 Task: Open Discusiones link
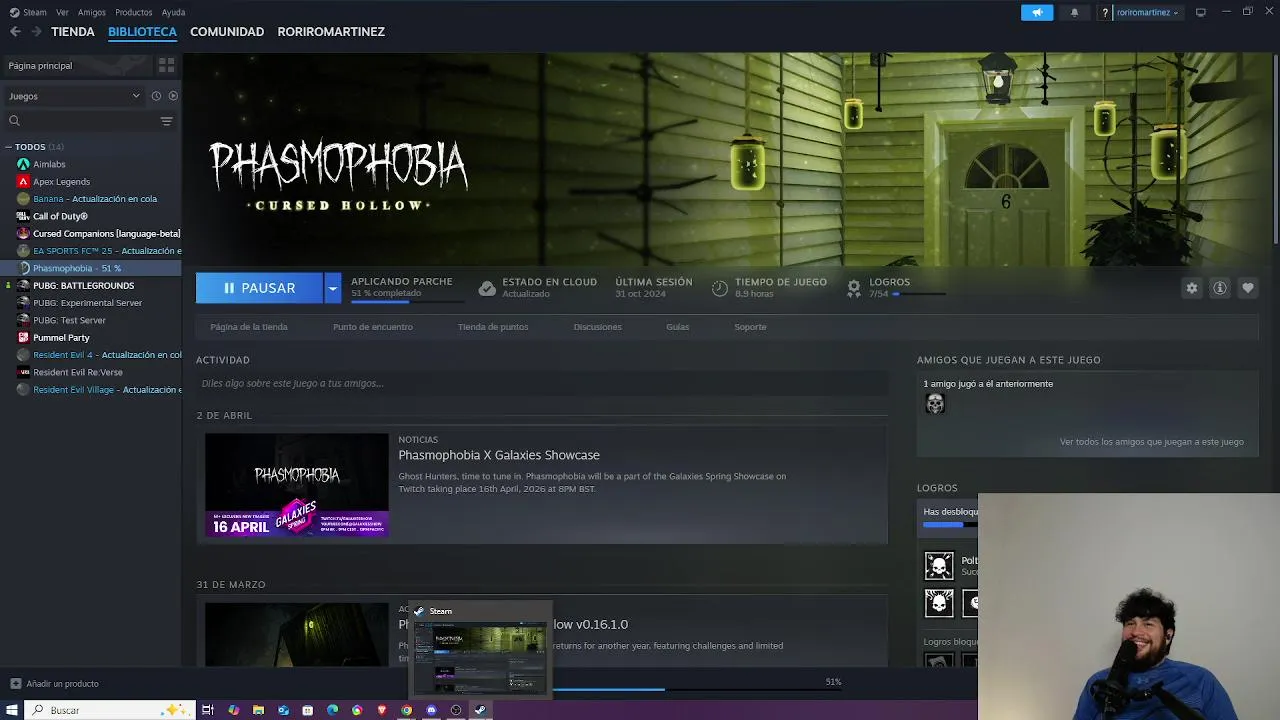pos(597,327)
